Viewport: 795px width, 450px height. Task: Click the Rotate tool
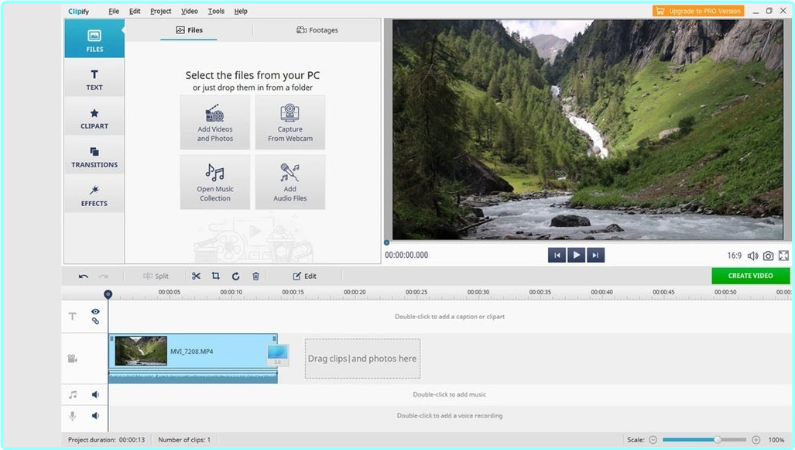click(x=235, y=276)
